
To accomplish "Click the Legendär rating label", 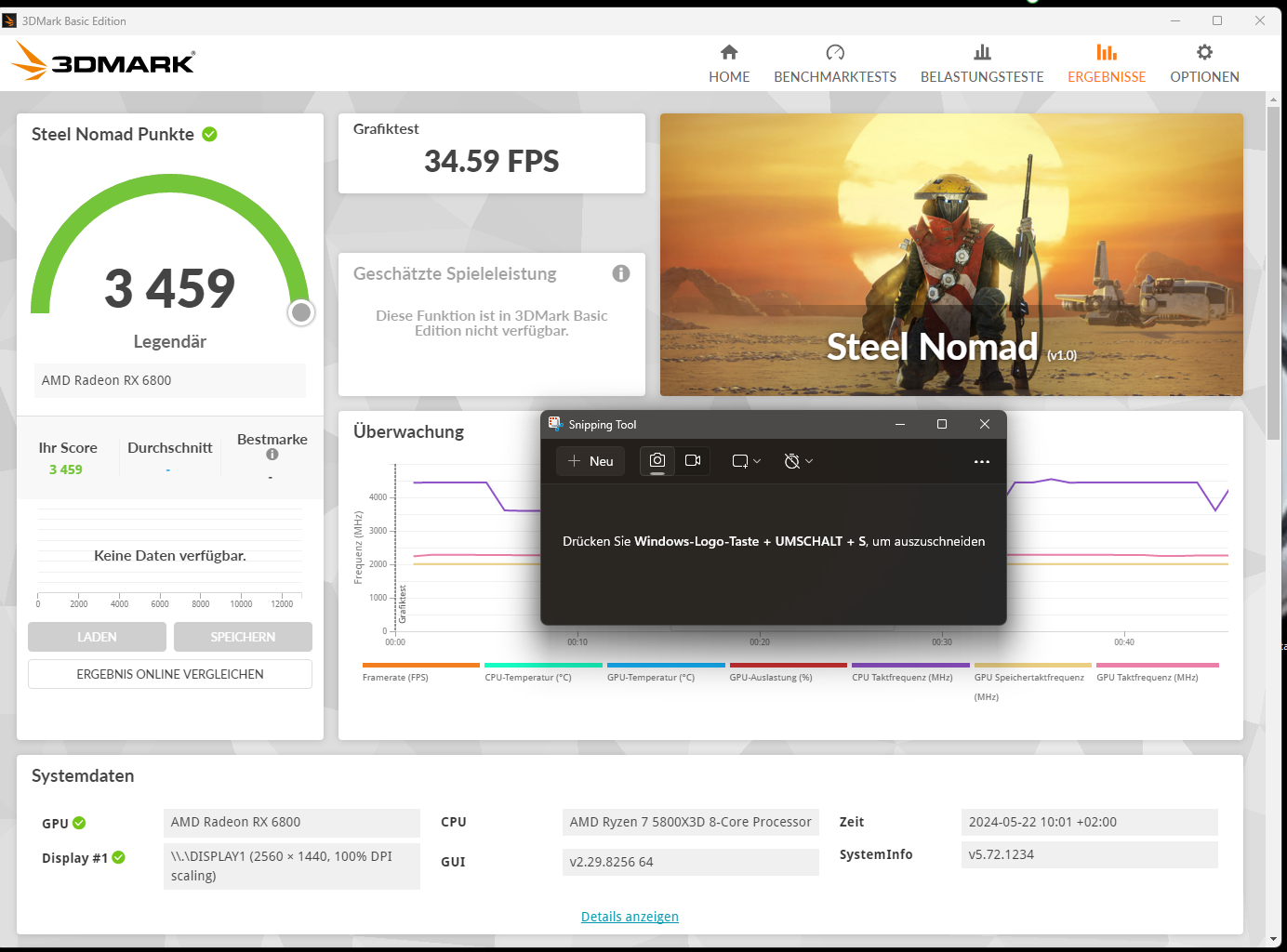I will point(170,341).
